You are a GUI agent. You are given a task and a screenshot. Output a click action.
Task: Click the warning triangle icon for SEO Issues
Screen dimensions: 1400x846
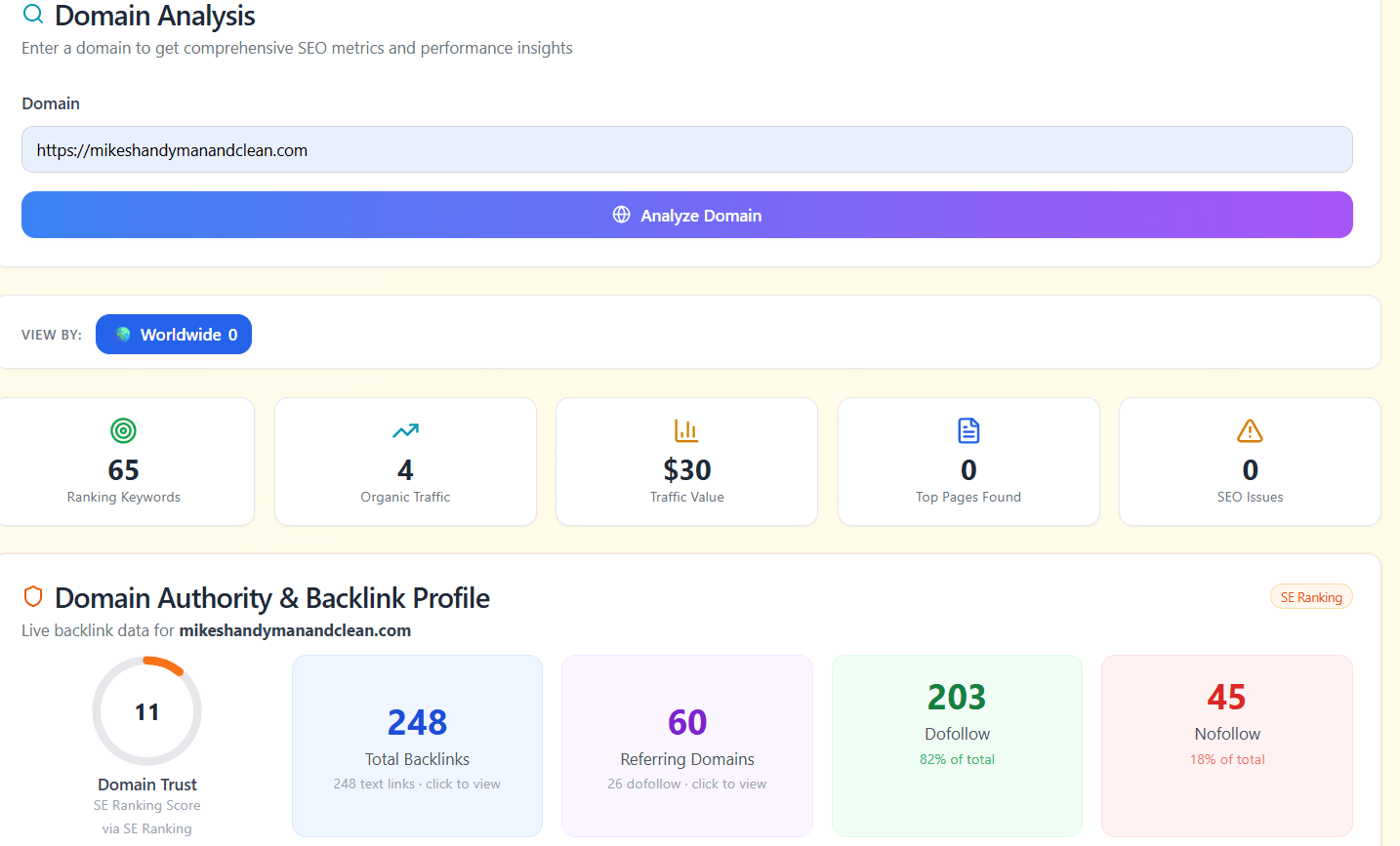[1250, 430]
